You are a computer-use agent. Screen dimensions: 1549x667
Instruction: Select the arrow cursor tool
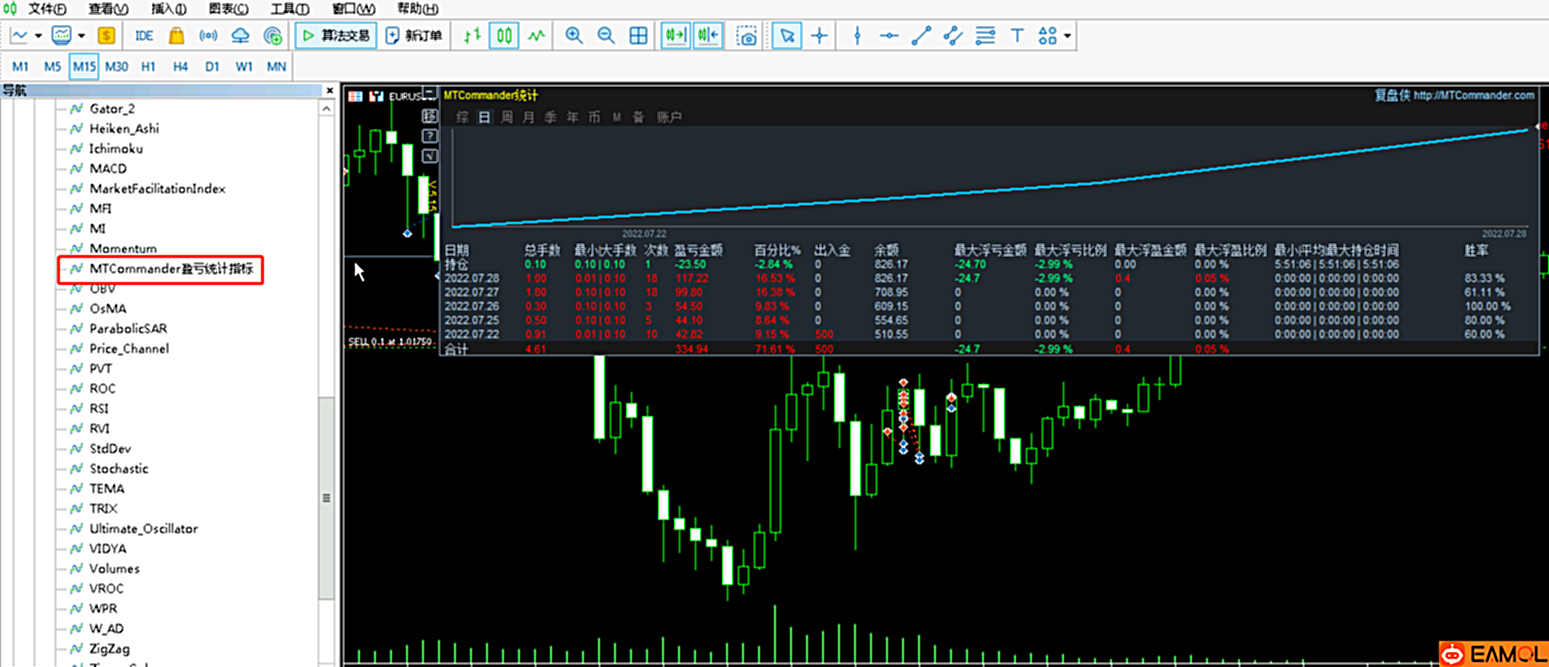788,36
